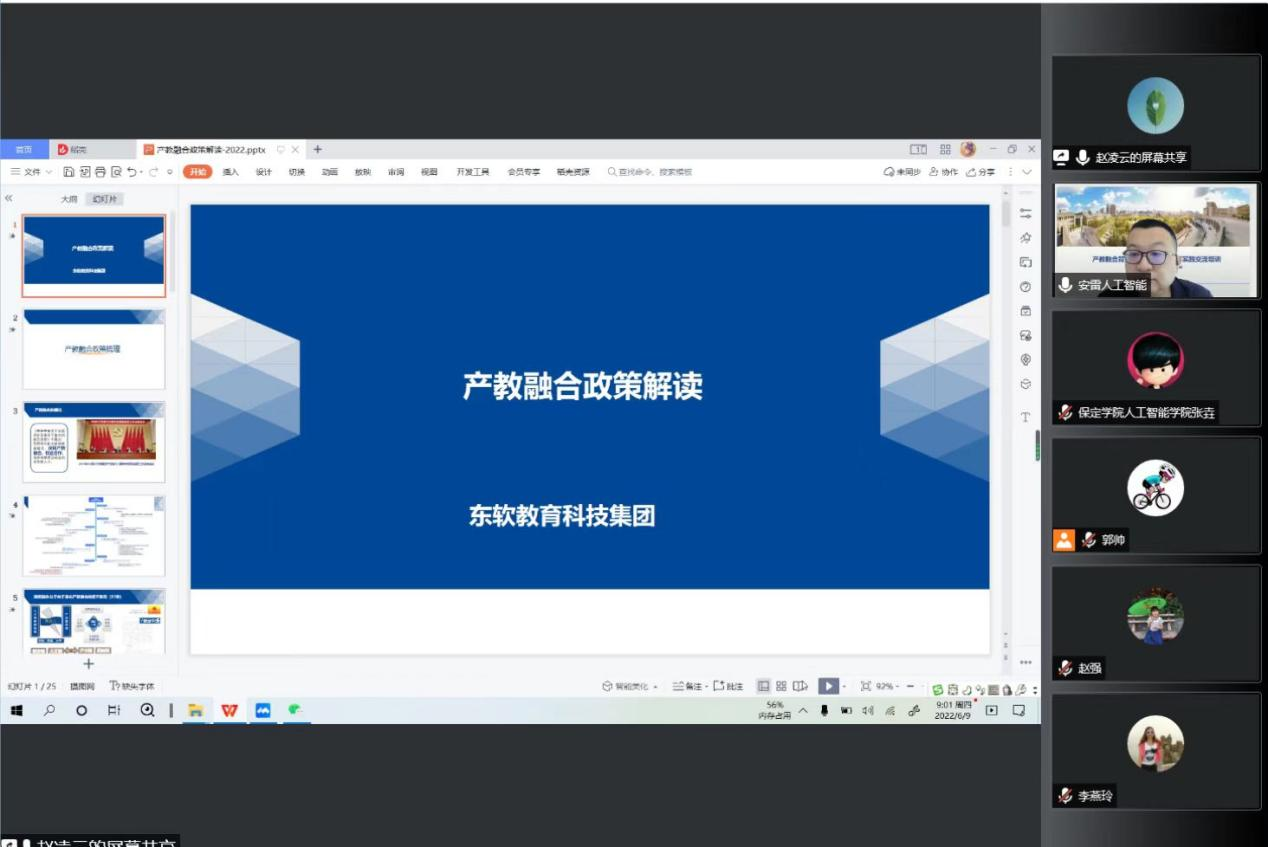
Task: Select slide 1 thumbnail
Action: pyautogui.click(x=94, y=256)
